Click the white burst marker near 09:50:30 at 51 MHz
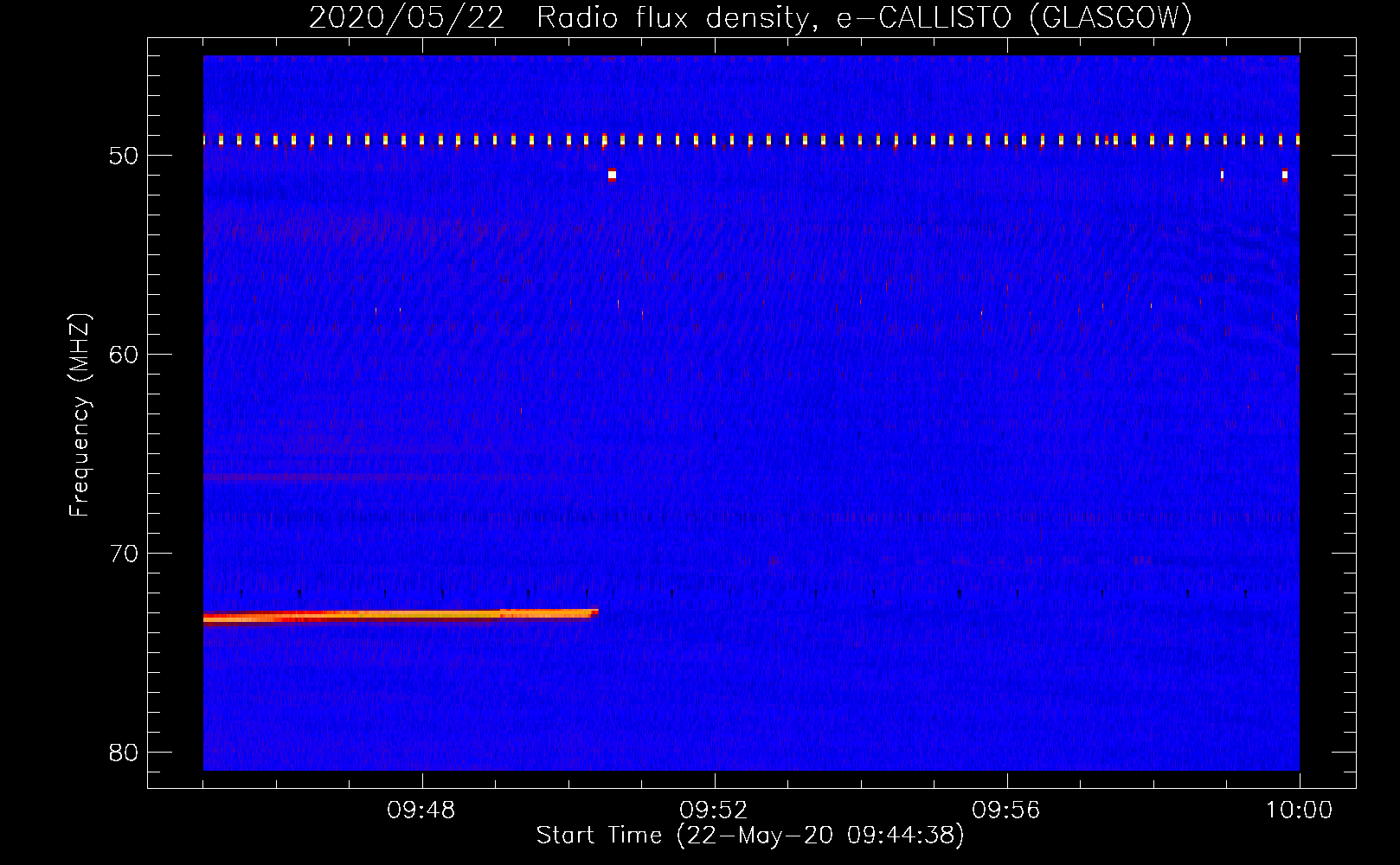The height and width of the screenshot is (865, 1400). (x=612, y=175)
